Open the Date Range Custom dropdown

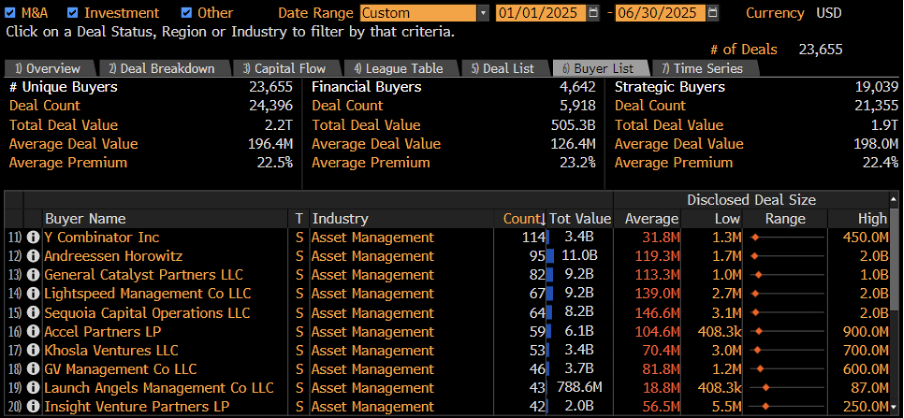[484, 13]
